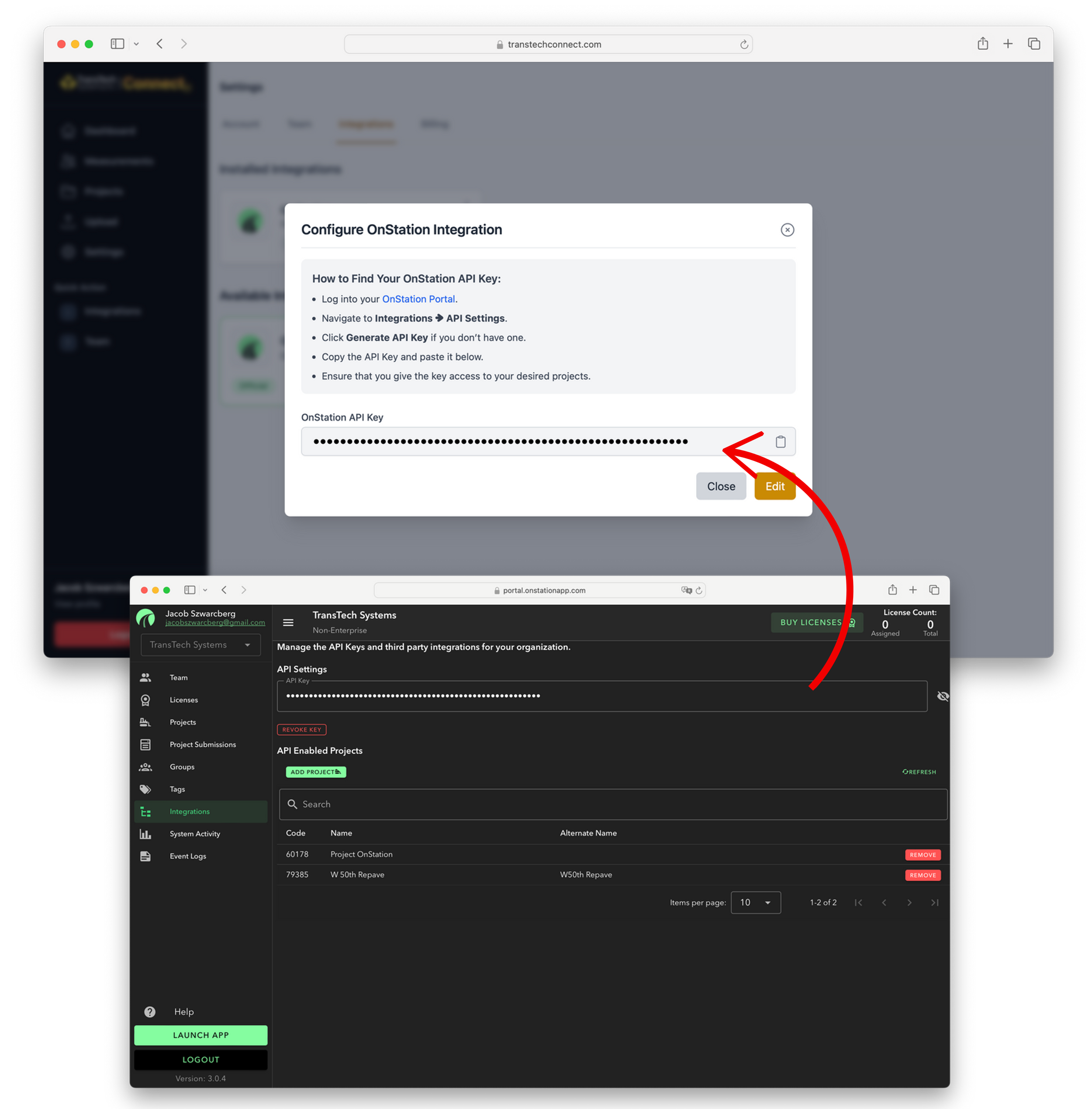Toggle the sidebar in the TransTech browser window

click(x=117, y=44)
